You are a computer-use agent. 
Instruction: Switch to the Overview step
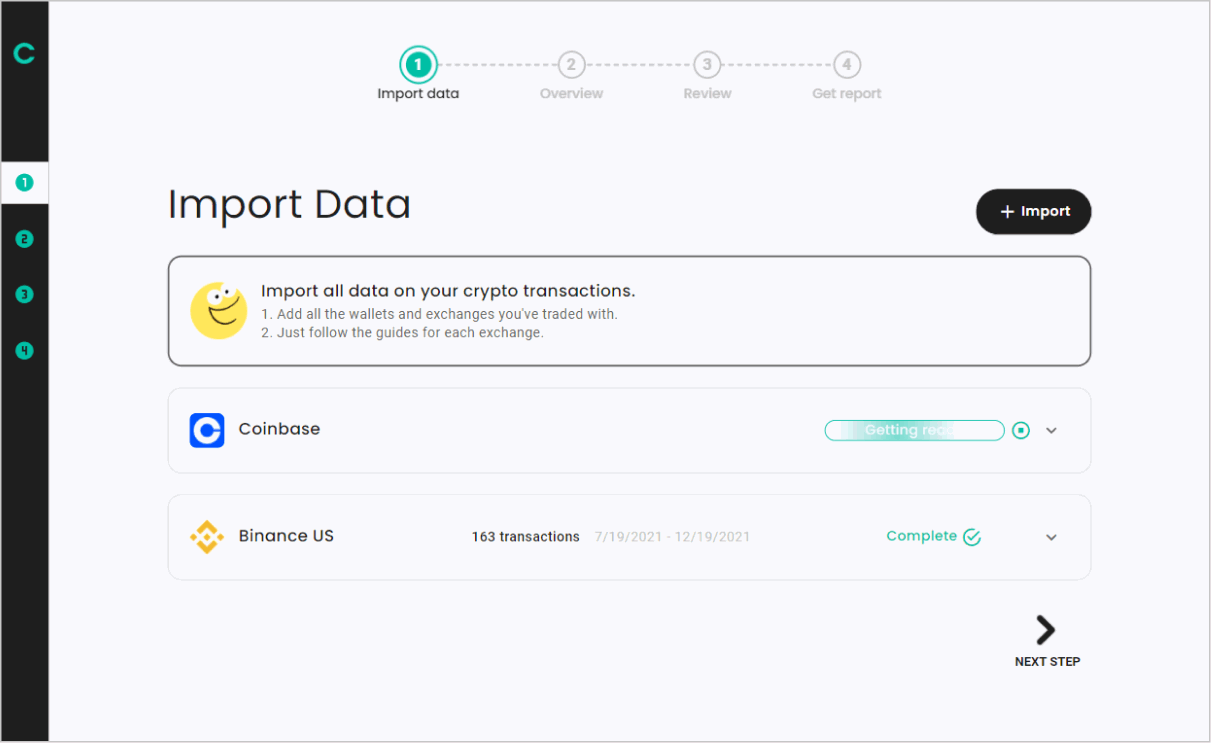(x=571, y=65)
